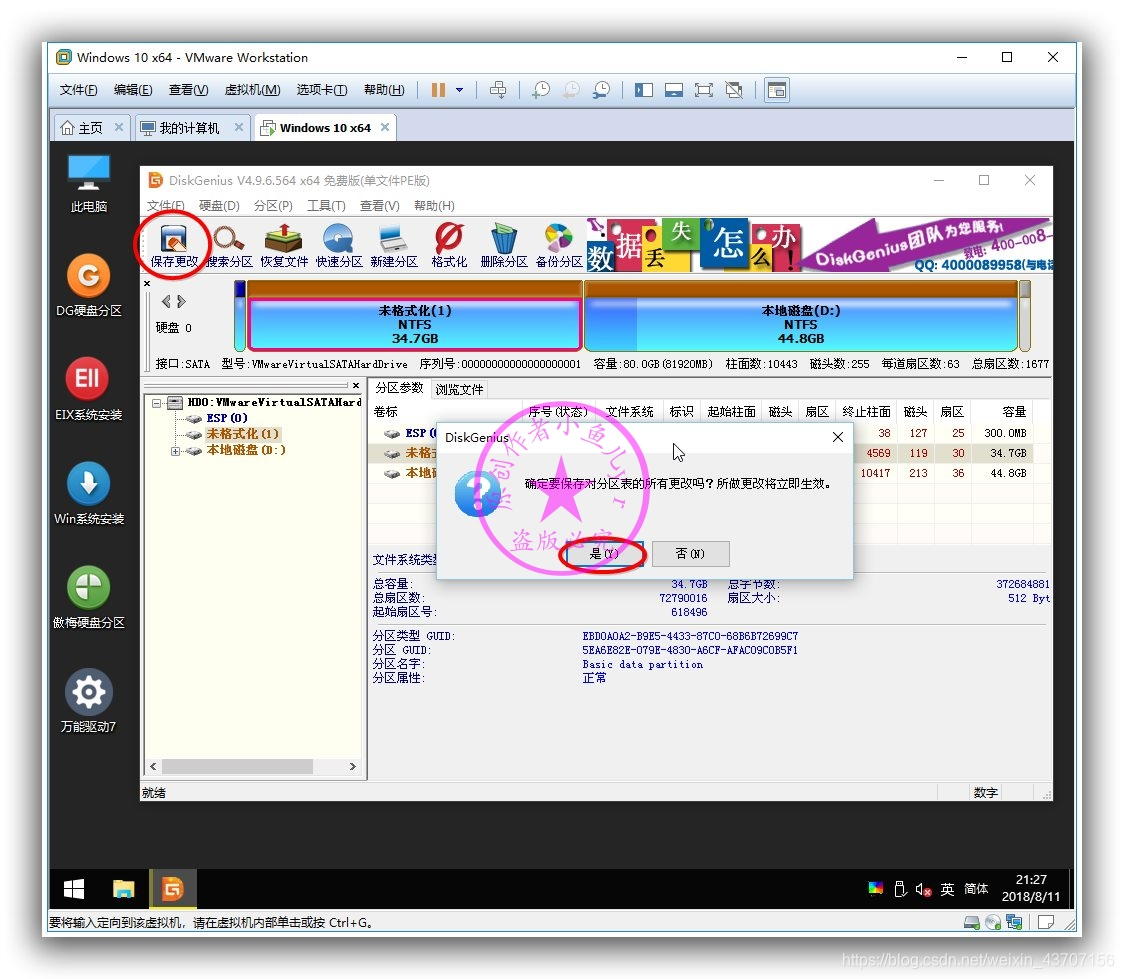Open DiskGenius 分区(P) menu
The height and width of the screenshot is (979, 1124).
click(273, 206)
